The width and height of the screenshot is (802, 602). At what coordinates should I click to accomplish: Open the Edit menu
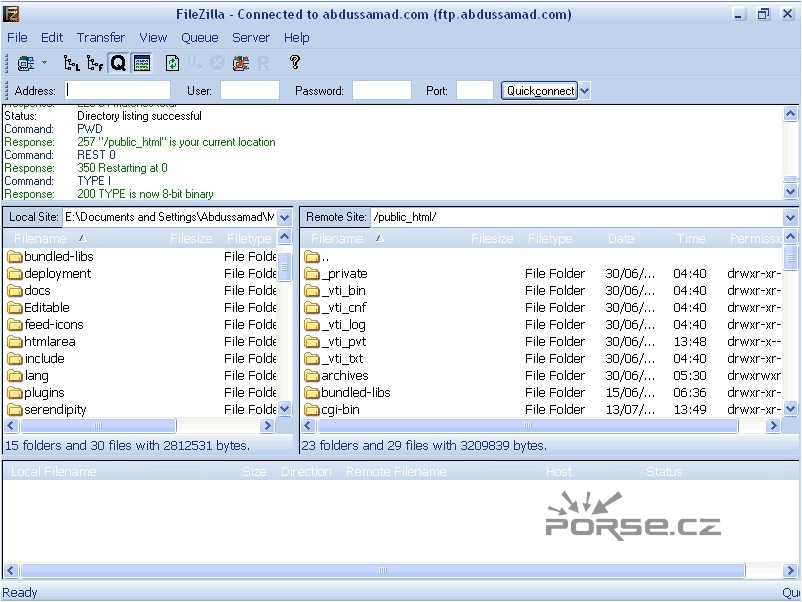click(52, 37)
